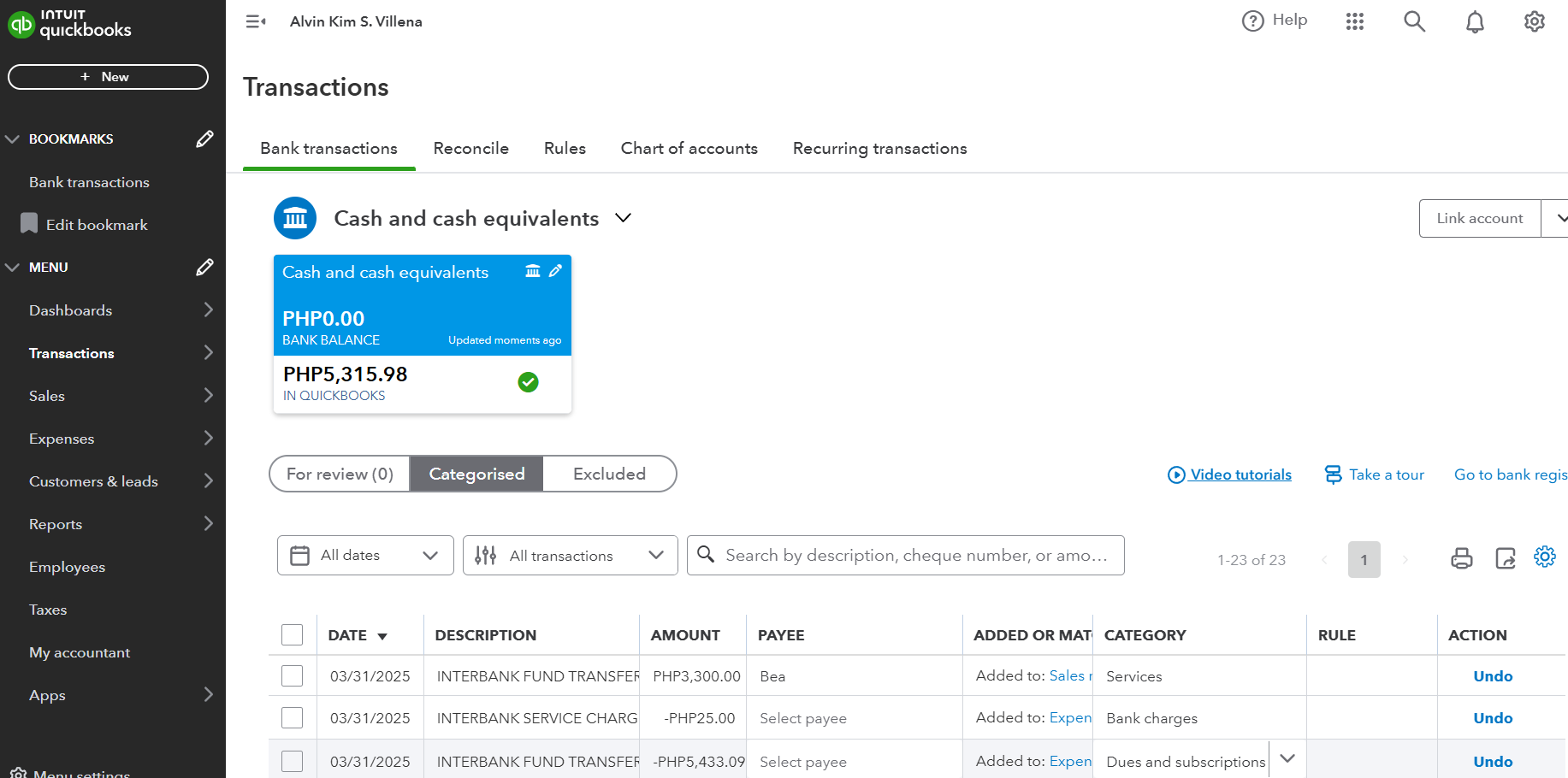Click the New button
The height and width of the screenshot is (778, 1568).
pos(108,77)
